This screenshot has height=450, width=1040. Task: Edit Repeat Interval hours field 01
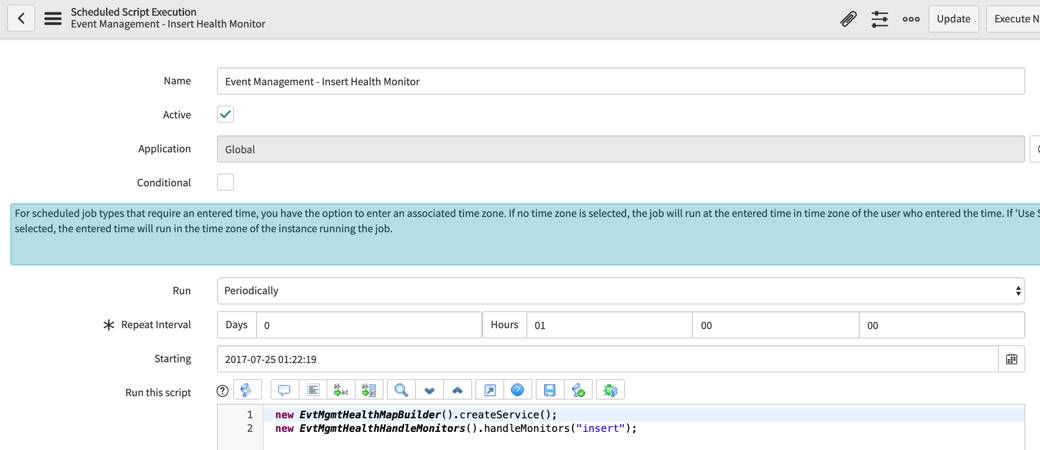click(609, 325)
